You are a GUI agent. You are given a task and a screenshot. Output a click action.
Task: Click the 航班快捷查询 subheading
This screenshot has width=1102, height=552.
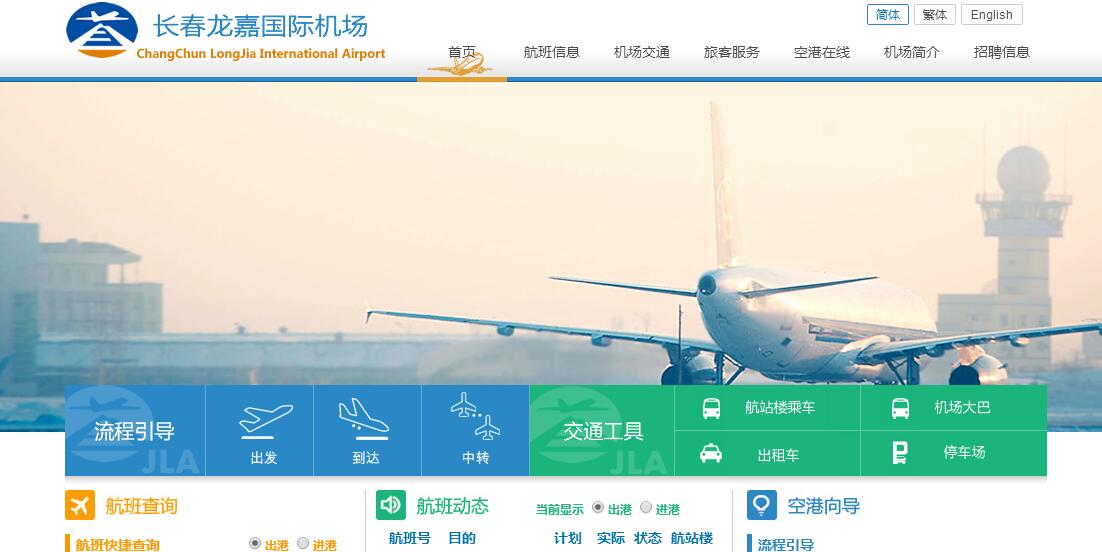pos(117,544)
